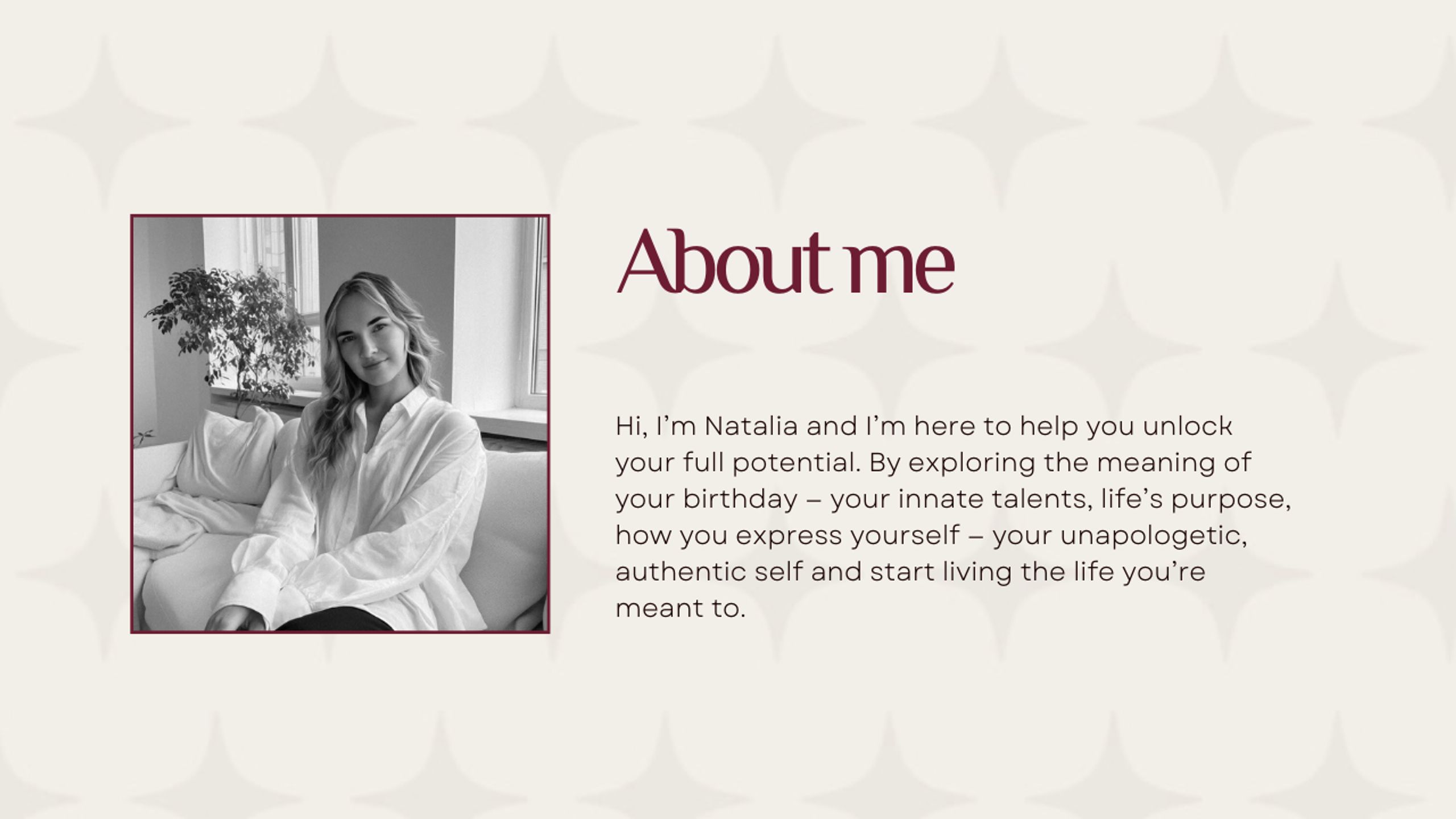
Task: Click the "About me" heading
Action: [x=785, y=262]
